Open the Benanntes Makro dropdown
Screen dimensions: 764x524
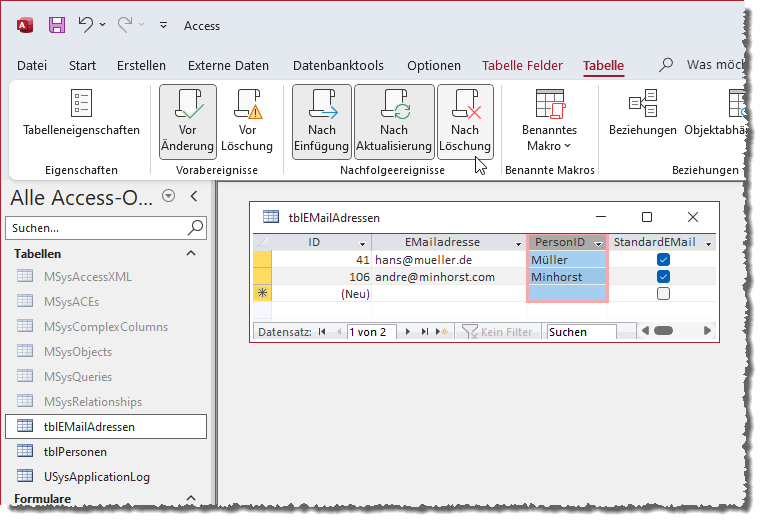click(x=549, y=137)
